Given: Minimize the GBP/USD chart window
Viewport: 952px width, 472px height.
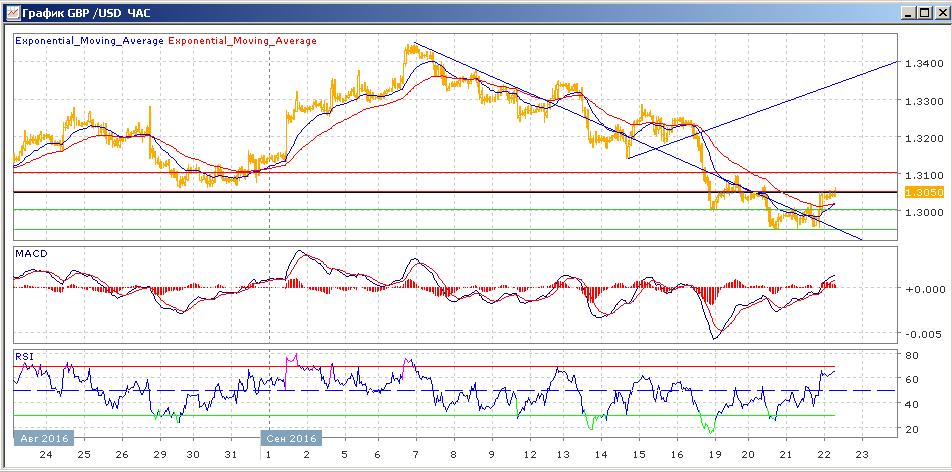Looking at the screenshot, I should pyautogui.click(x=908, y=13).
